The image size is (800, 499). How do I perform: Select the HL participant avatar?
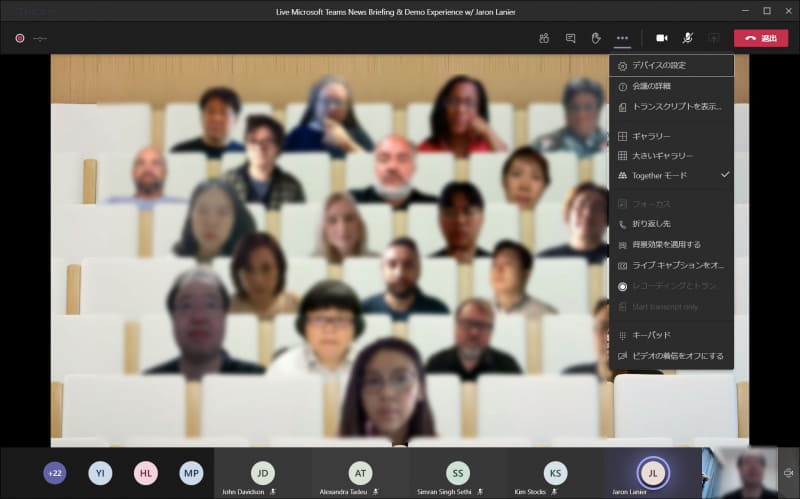145,473
